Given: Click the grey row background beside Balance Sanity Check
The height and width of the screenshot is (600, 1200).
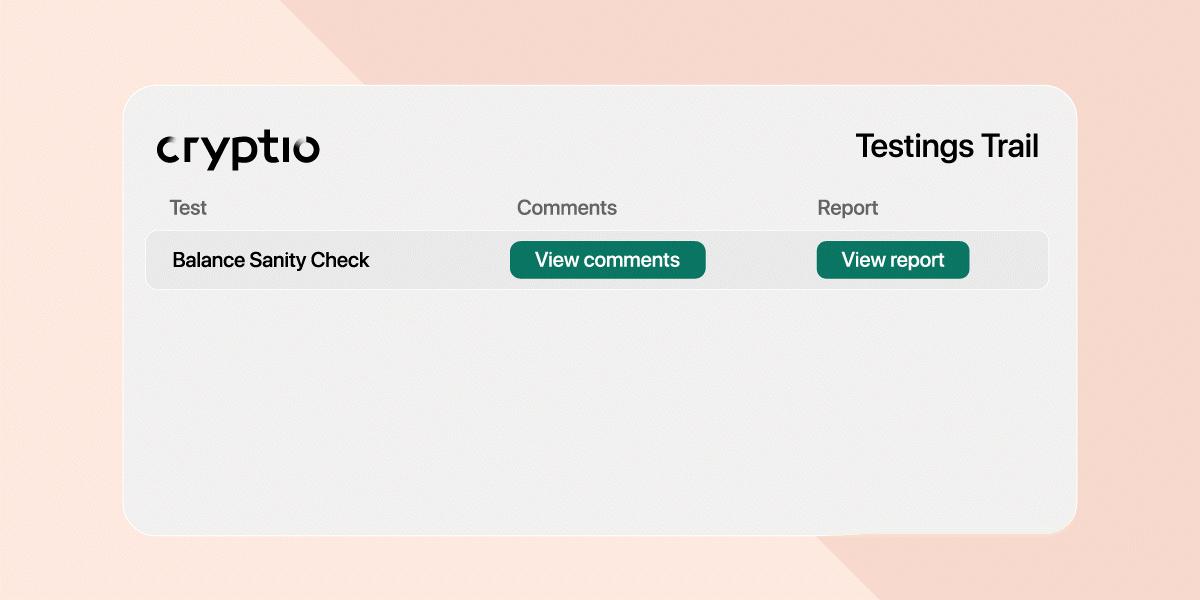Looking at the screenshot, I should pos(440,260).
